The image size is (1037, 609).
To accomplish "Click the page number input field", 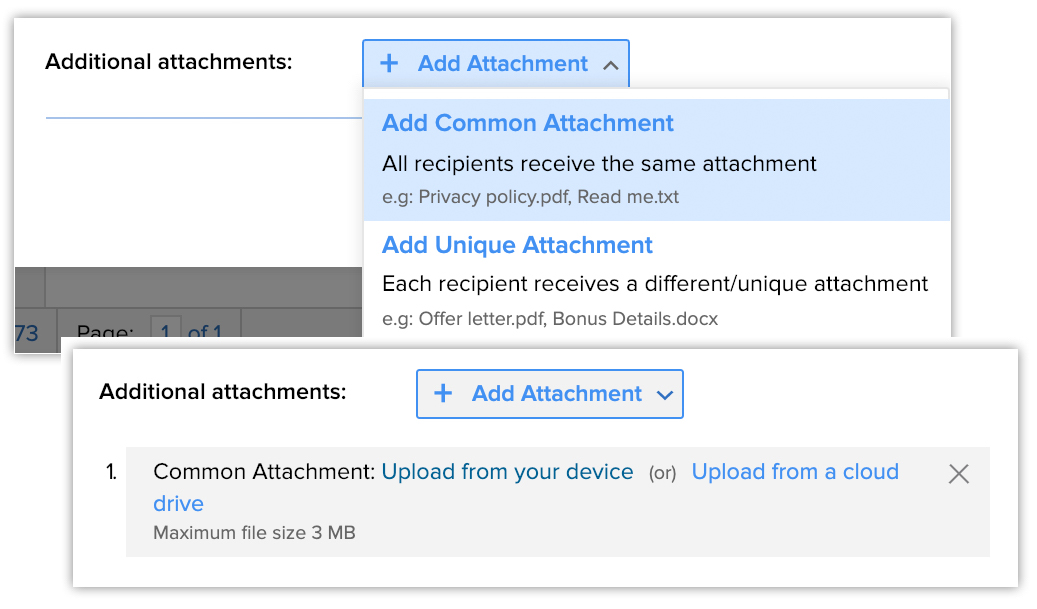I will [166, 331].
